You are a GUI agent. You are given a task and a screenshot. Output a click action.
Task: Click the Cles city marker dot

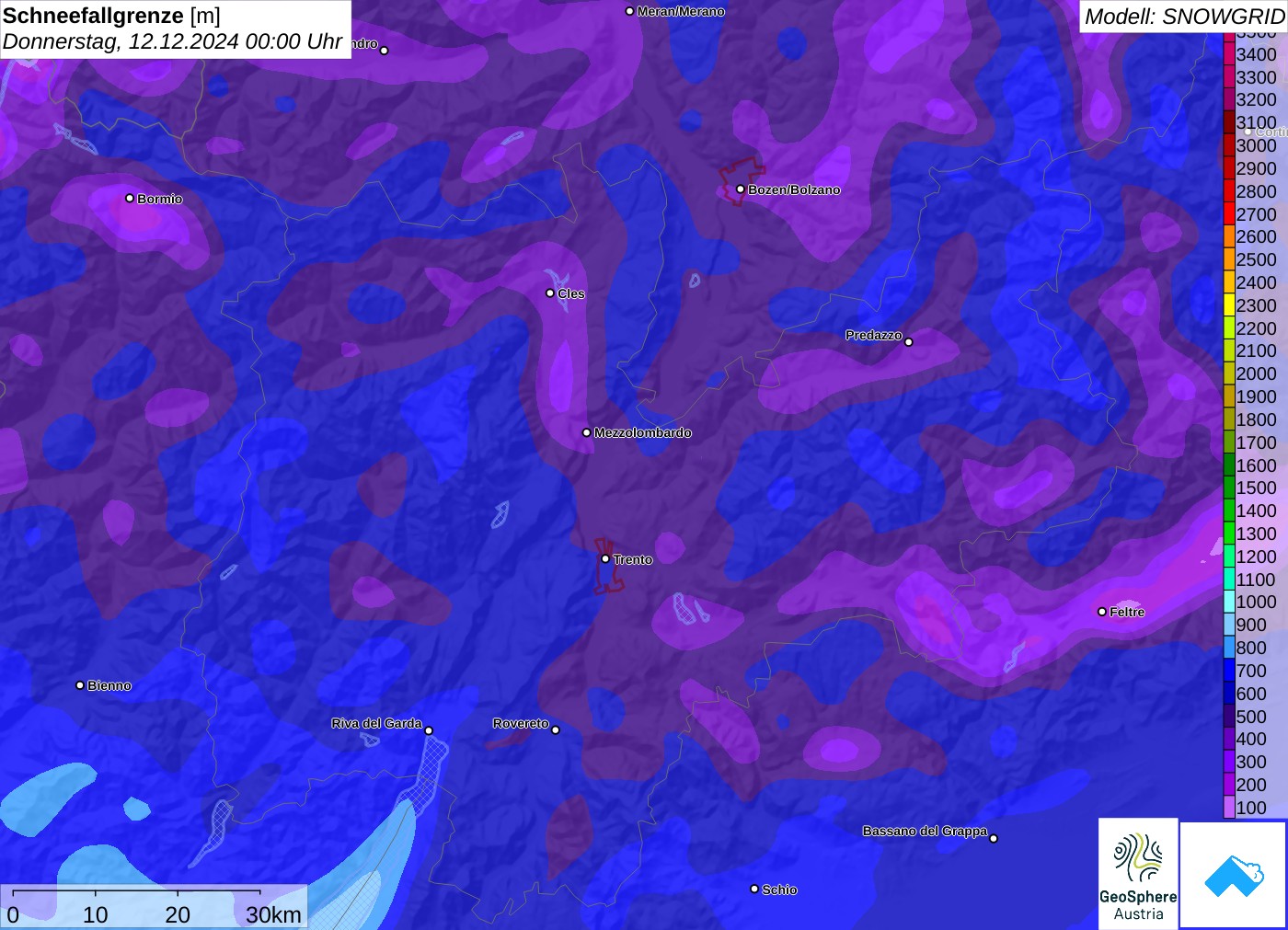(x=550, y=293)
